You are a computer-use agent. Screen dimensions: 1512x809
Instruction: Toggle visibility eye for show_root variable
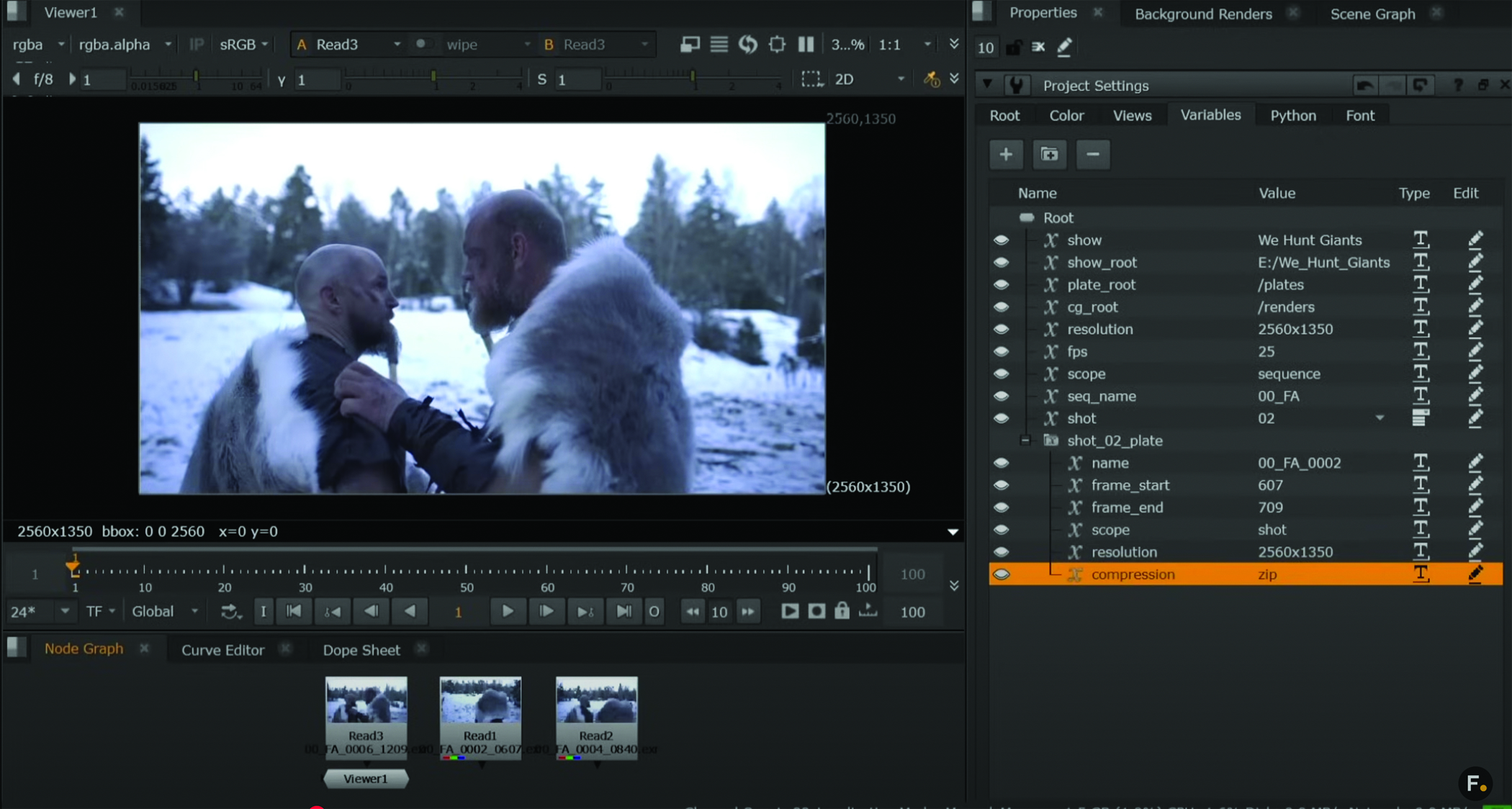pyautogui.click(x=1001, y=262)
